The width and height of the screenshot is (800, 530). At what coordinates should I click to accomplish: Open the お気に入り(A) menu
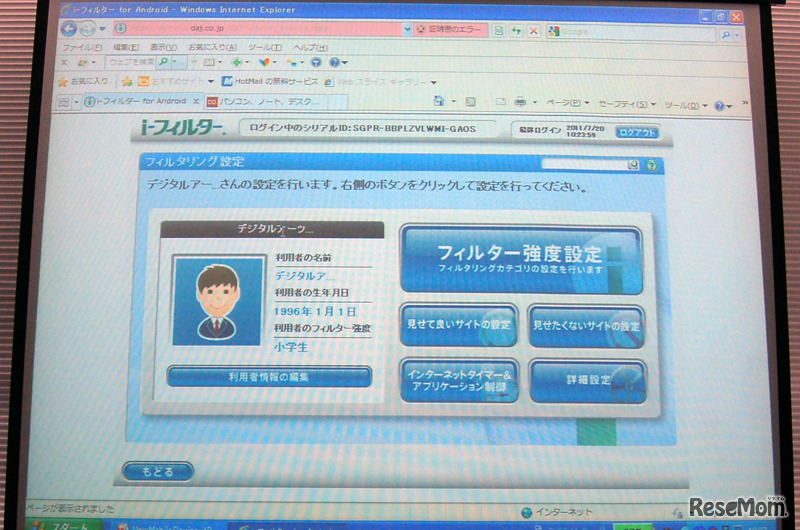coord(212,47)
